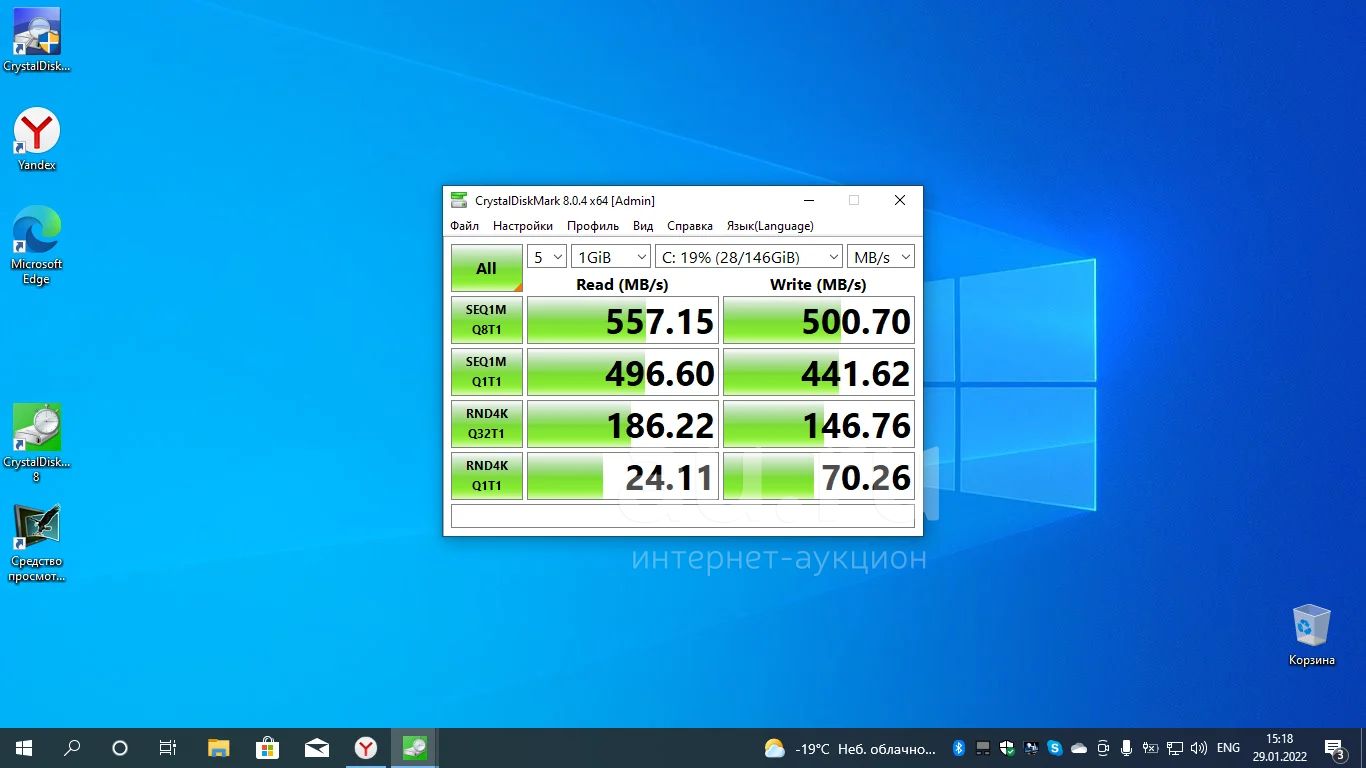Screen dimensions: 1366x768
Task: Open the Профиль menu
Action: click(593, 226)
